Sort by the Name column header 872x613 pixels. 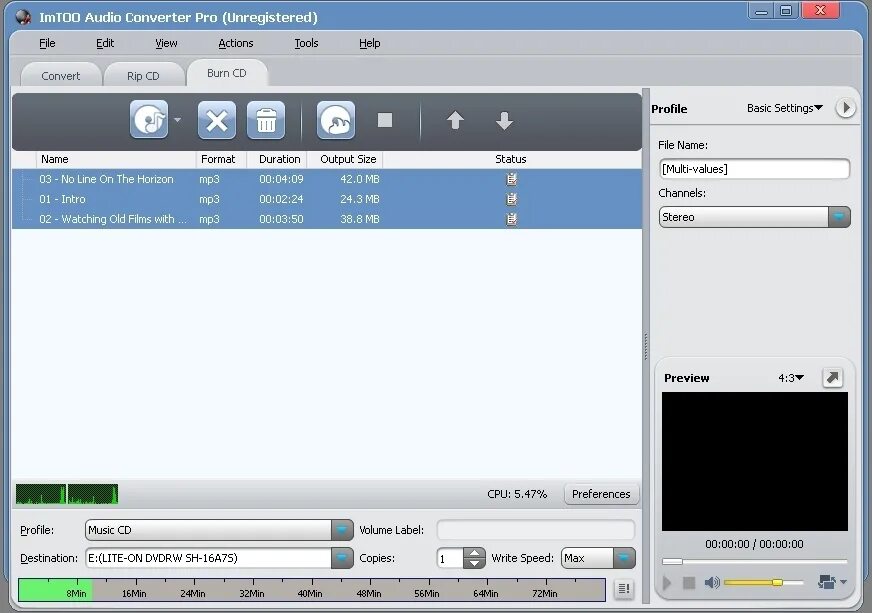click(x=116, y=159)
